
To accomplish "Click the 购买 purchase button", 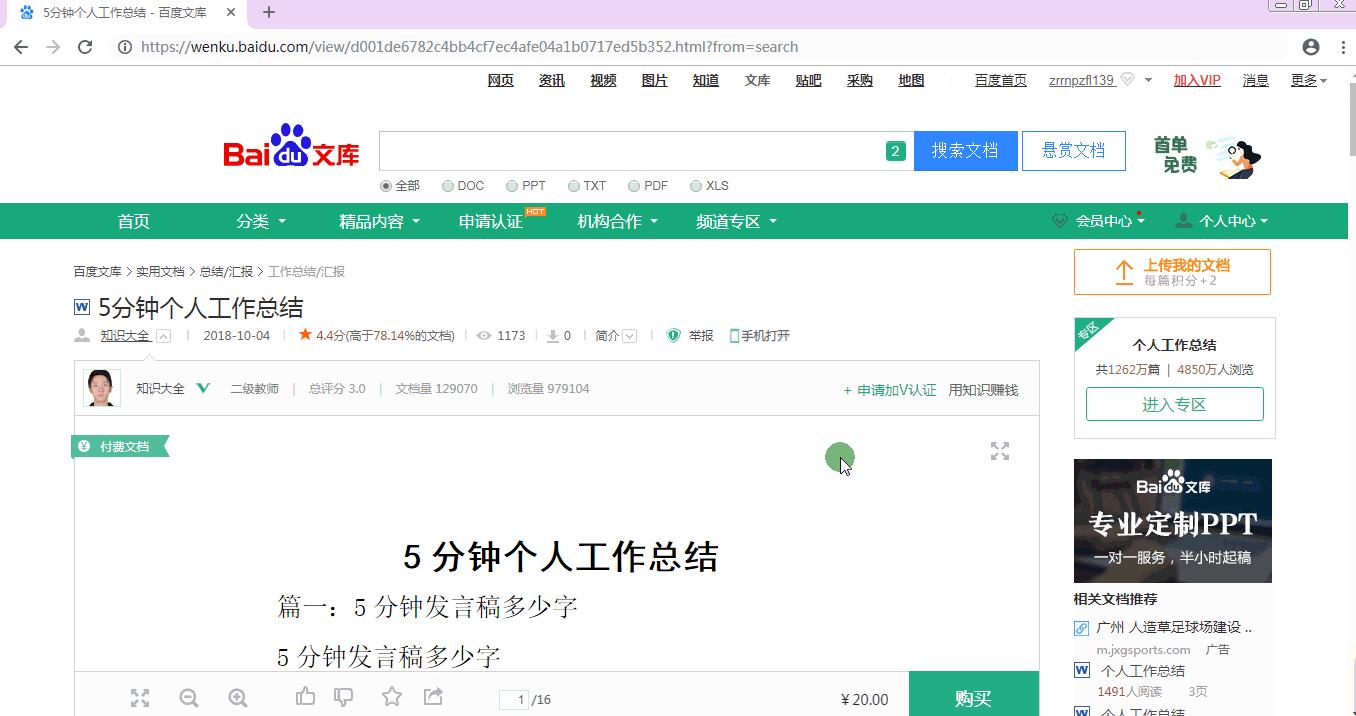I will pos(972,697).
